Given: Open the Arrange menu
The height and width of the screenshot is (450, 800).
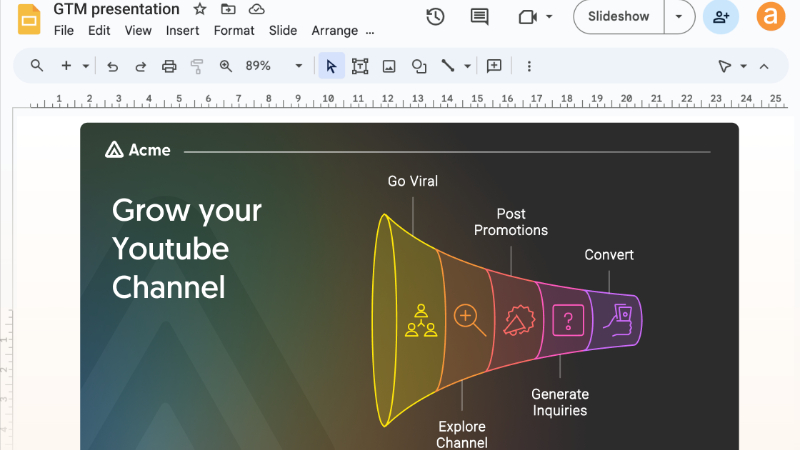Looking at the screenshot, I should point(335,31).
